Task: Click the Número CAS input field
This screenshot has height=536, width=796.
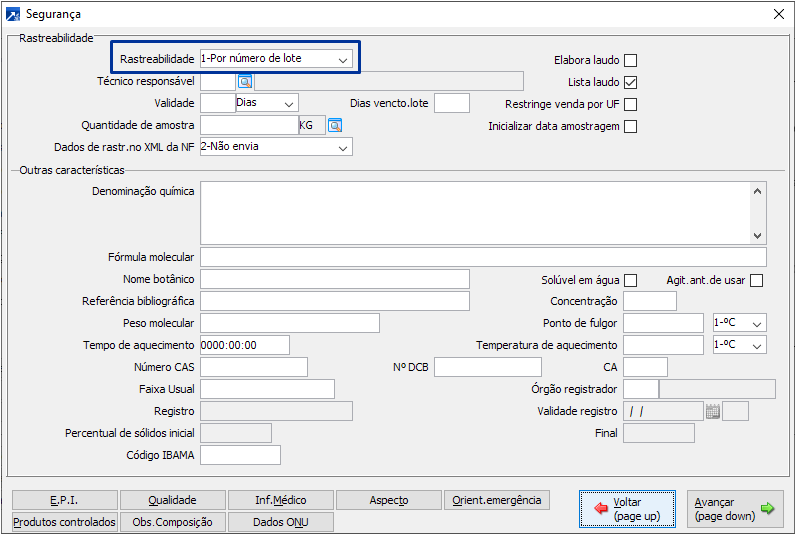Action: [253, 367]
